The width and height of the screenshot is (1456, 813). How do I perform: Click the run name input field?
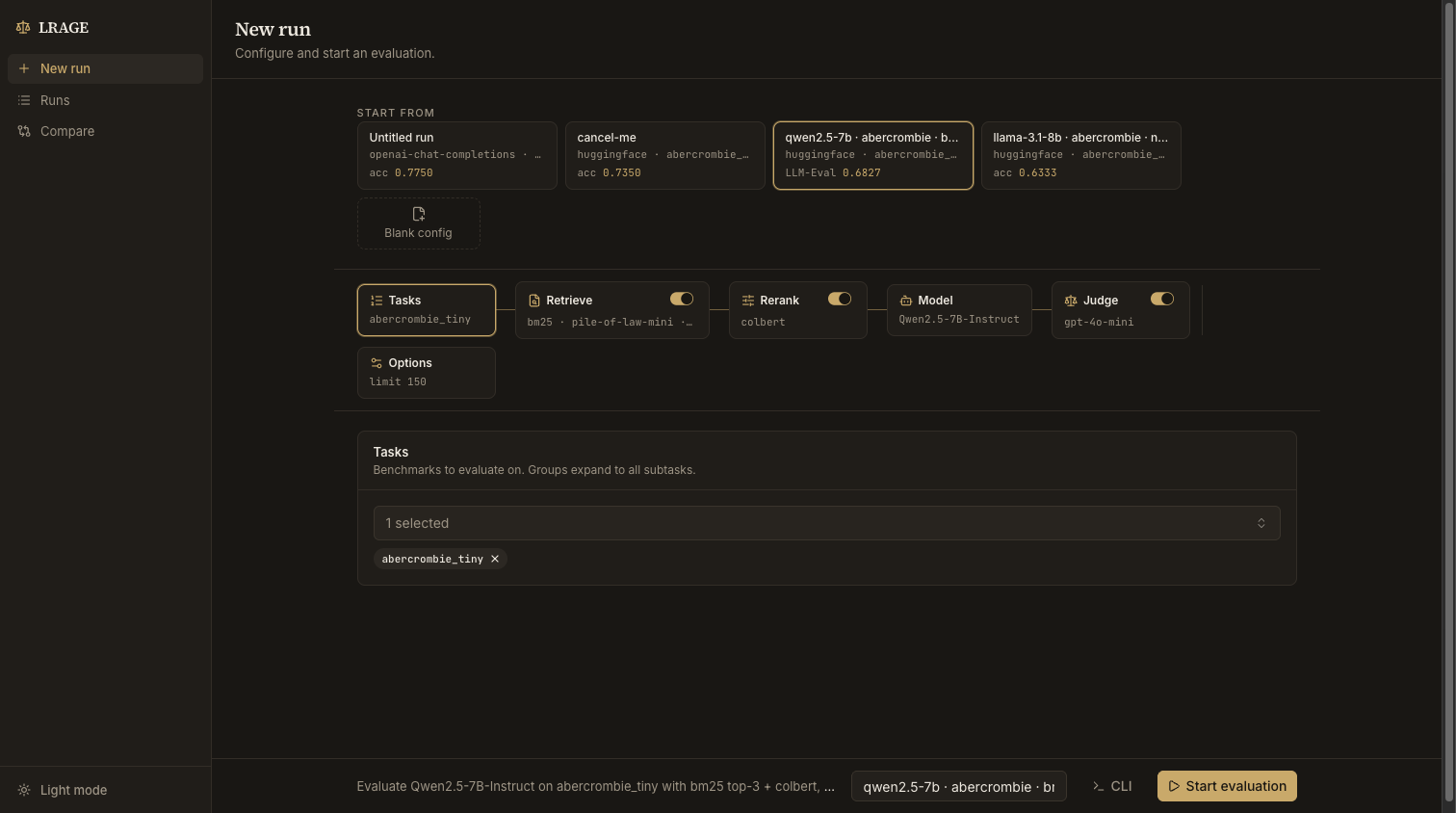[959, 786]
